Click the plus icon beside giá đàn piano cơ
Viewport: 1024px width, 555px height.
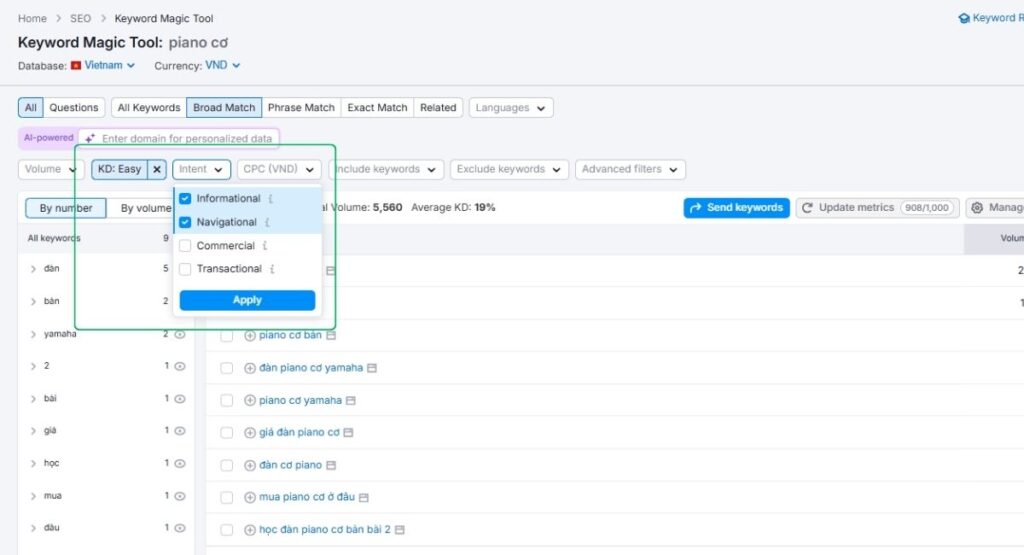[249, 433]
